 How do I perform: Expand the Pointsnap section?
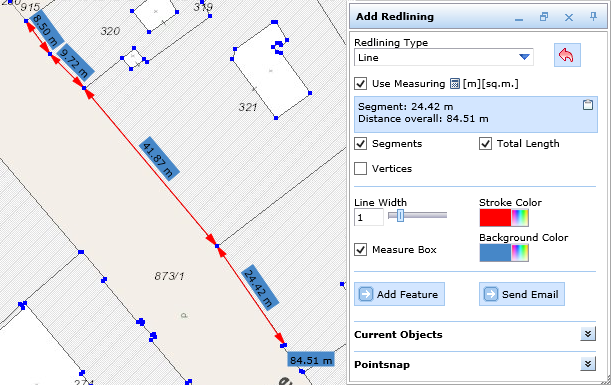(x=588, y=364)
